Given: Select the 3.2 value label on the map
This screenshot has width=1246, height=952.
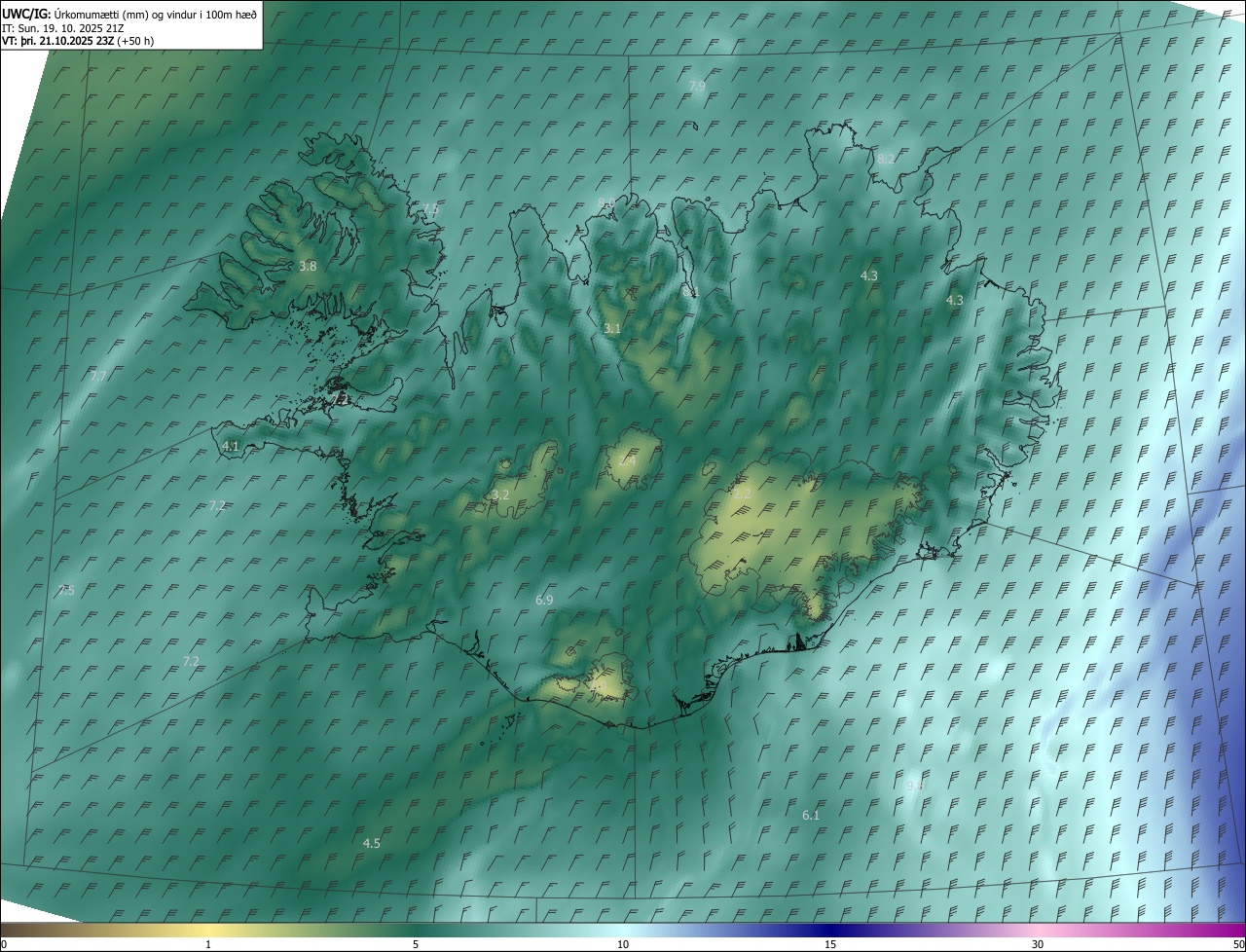Looking at the screenshot, I should coord(500,494).
